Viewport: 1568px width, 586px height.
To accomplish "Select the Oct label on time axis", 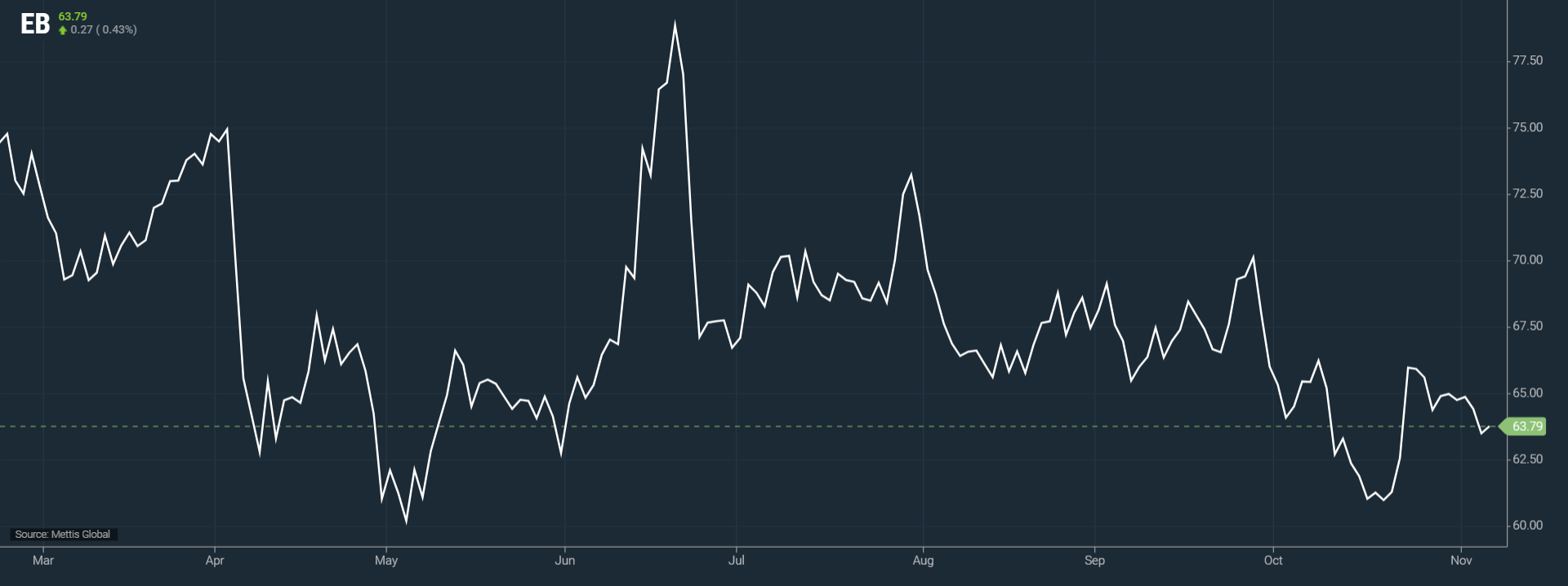I will pos(1273,561).
